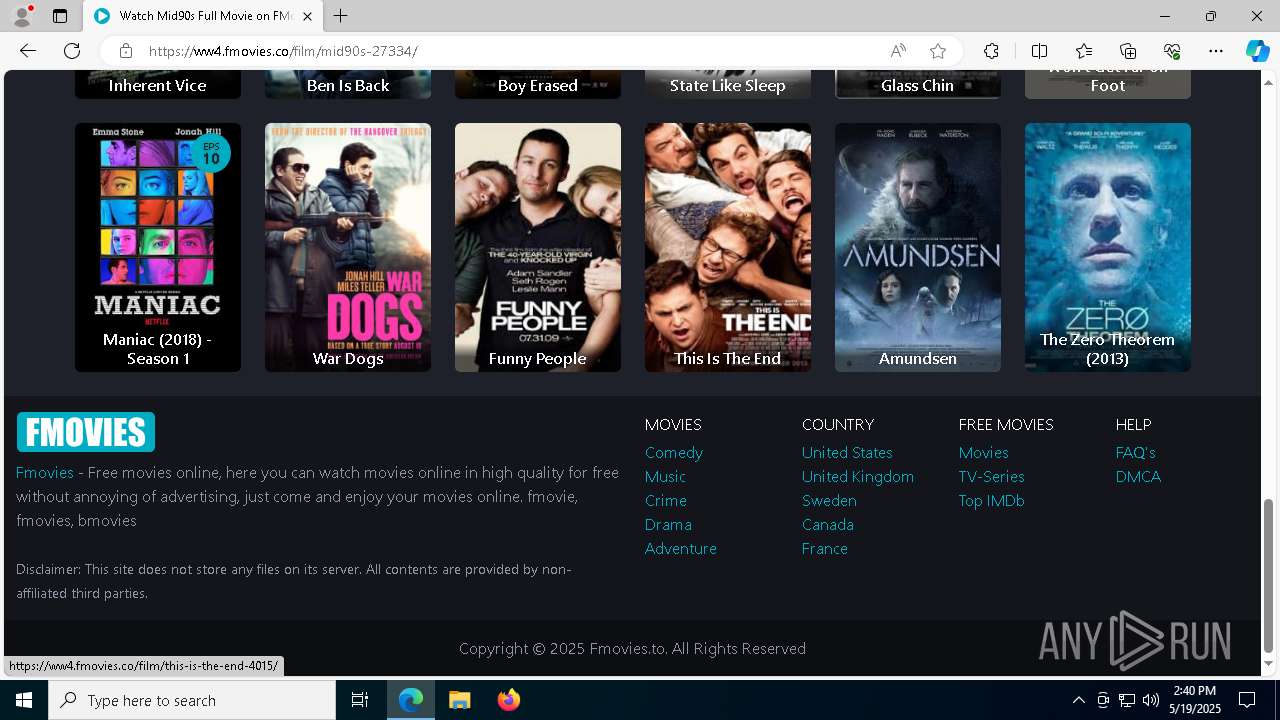This screenshot has height=720, width=1280.
Task: Launch Copilot from the toolbar
Action: click(x=1257, y=51)
